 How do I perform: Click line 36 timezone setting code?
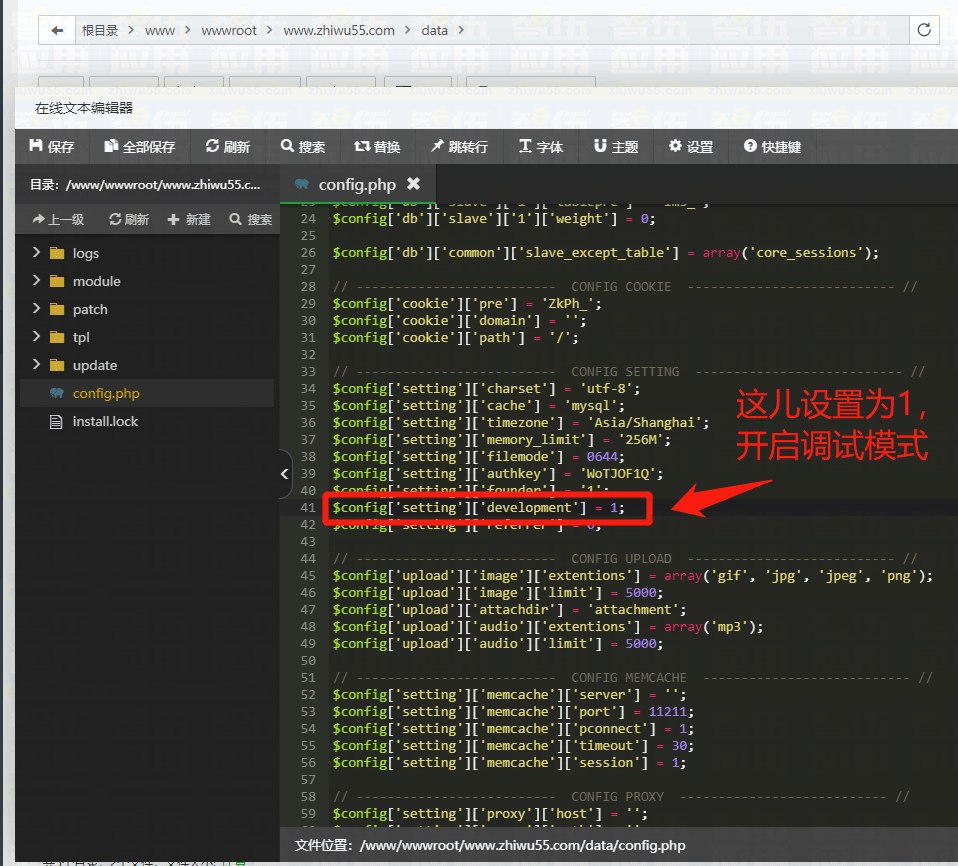(521, 423)
